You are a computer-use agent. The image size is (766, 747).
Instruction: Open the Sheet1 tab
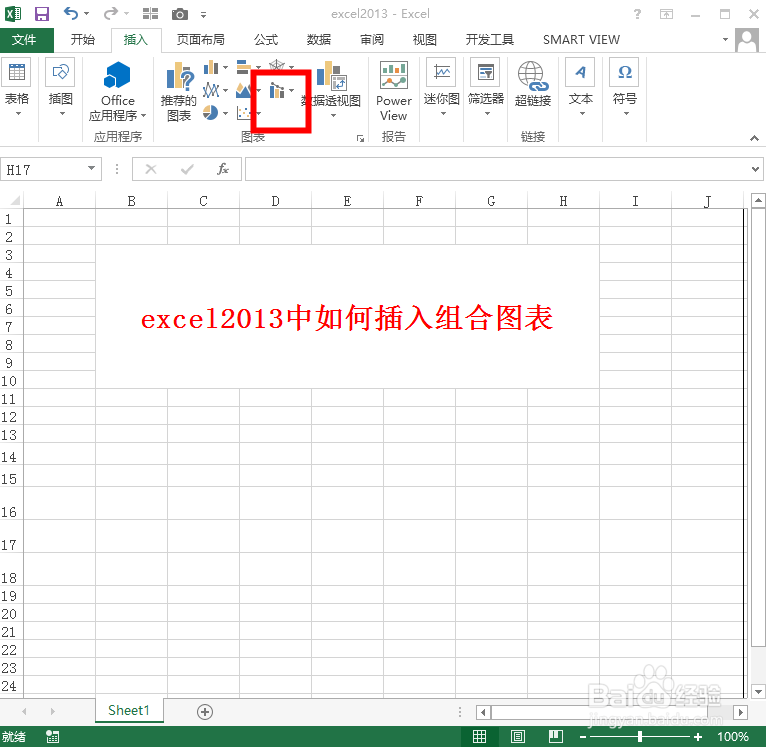click(x=129, y=710)
